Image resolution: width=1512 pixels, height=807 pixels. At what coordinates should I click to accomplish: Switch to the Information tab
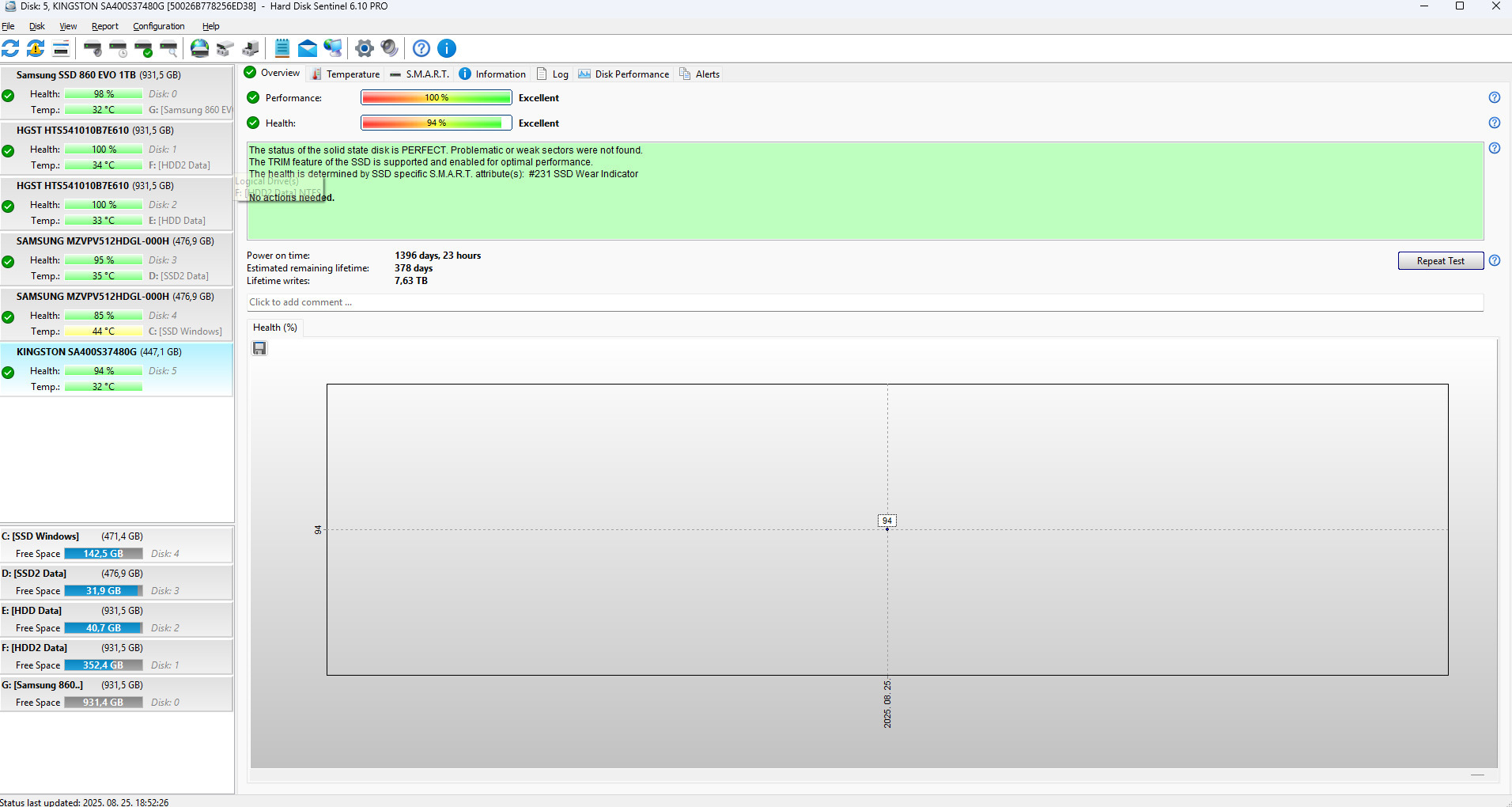[492, 74]
